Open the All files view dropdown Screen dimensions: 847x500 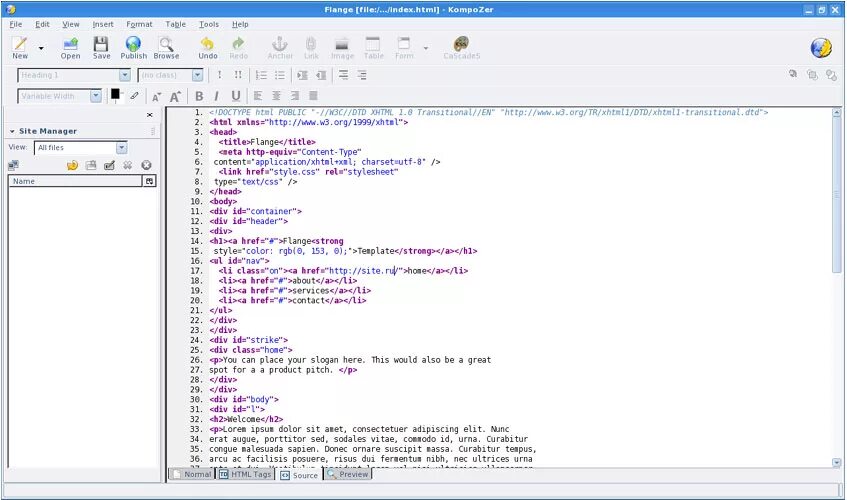[80, 147]
